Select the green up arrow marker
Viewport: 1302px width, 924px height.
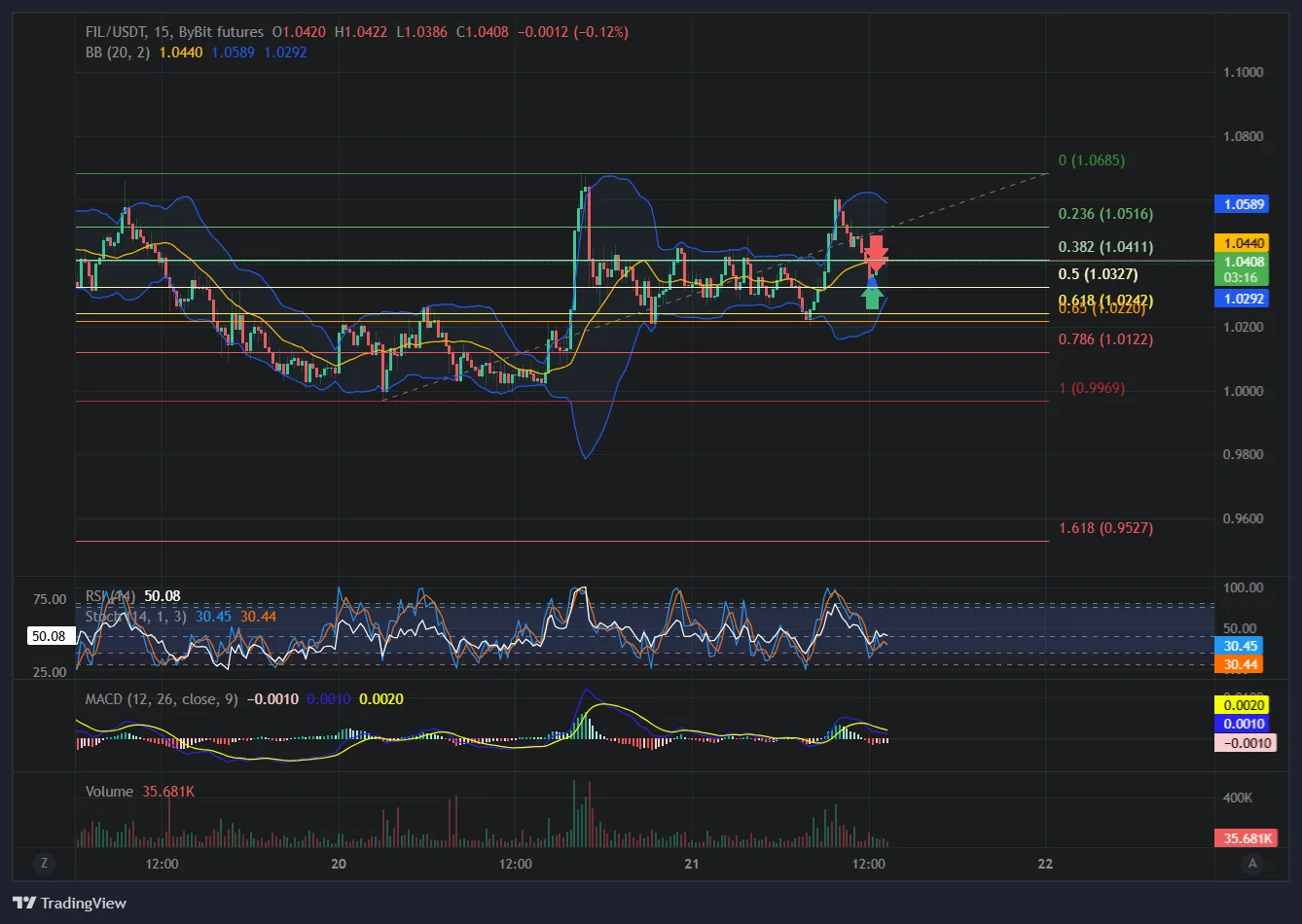point(873,293)
